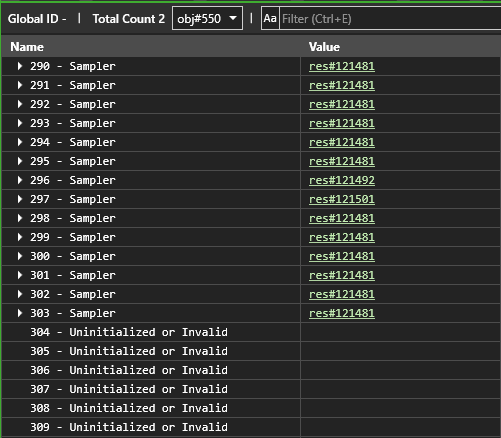Click the 'Total Count 2' label

coord(129,19)
